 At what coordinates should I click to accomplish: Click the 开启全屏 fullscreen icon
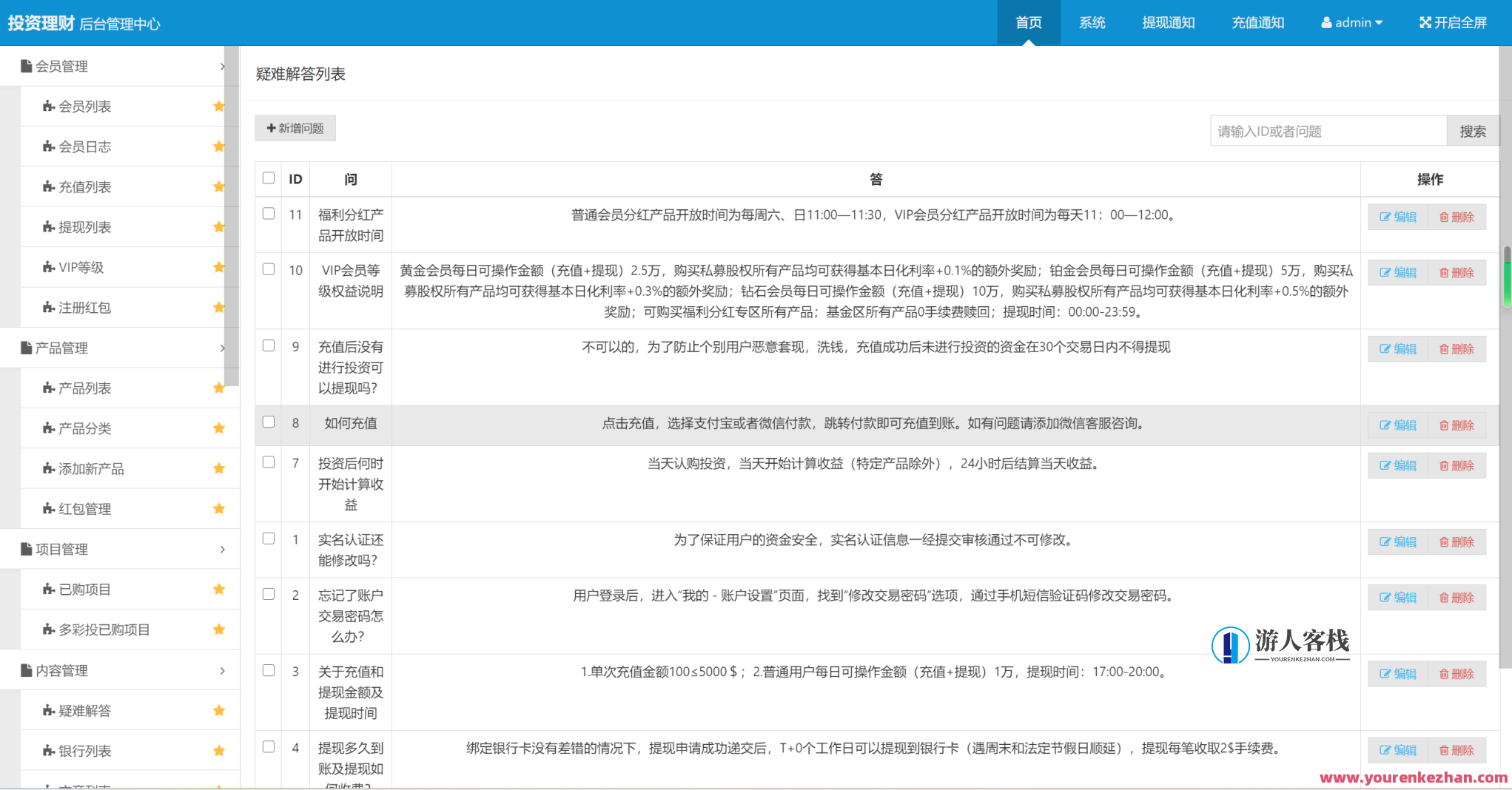[x=1425, y=22]
